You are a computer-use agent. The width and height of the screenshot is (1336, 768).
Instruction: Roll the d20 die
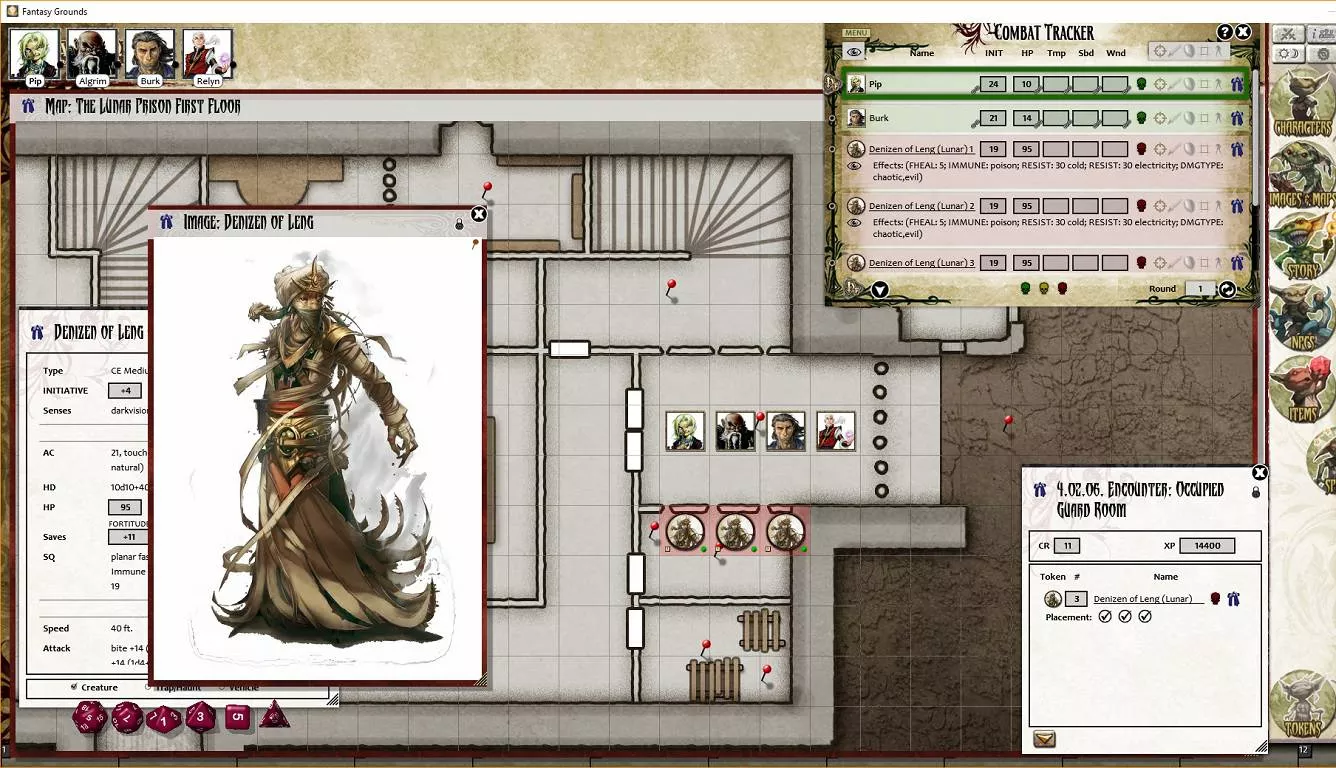90,716
